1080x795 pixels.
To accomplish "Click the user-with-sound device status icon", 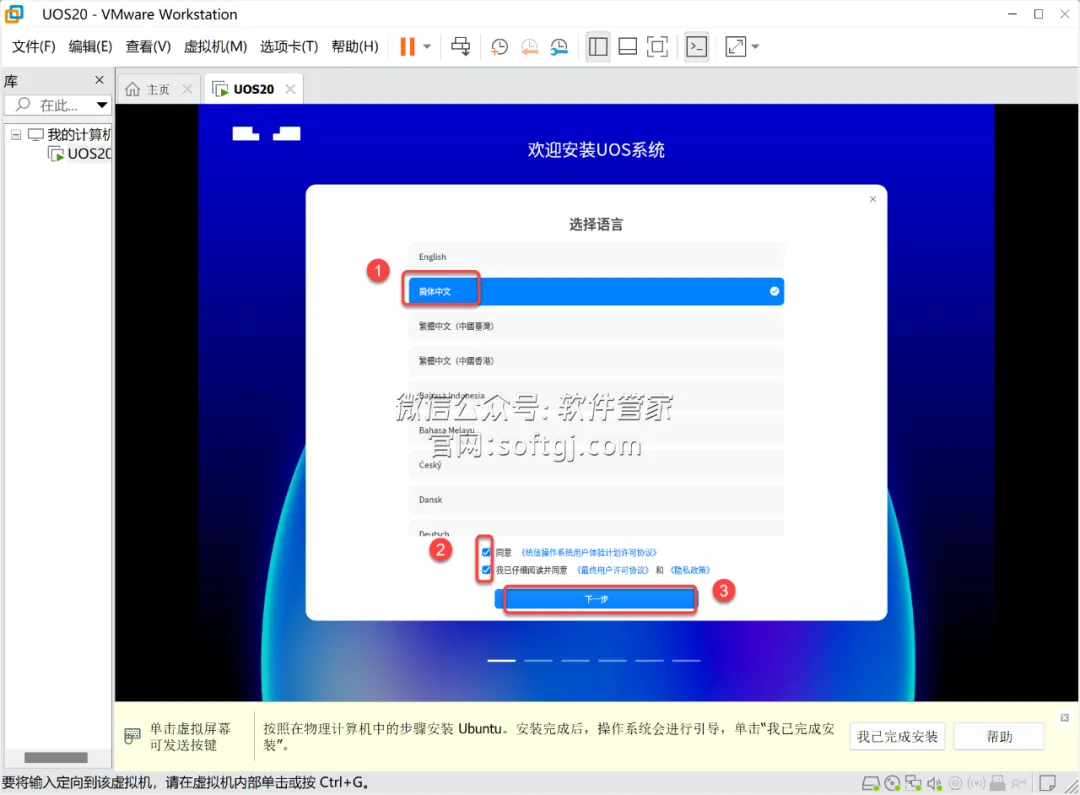I will click(1019, 783).
